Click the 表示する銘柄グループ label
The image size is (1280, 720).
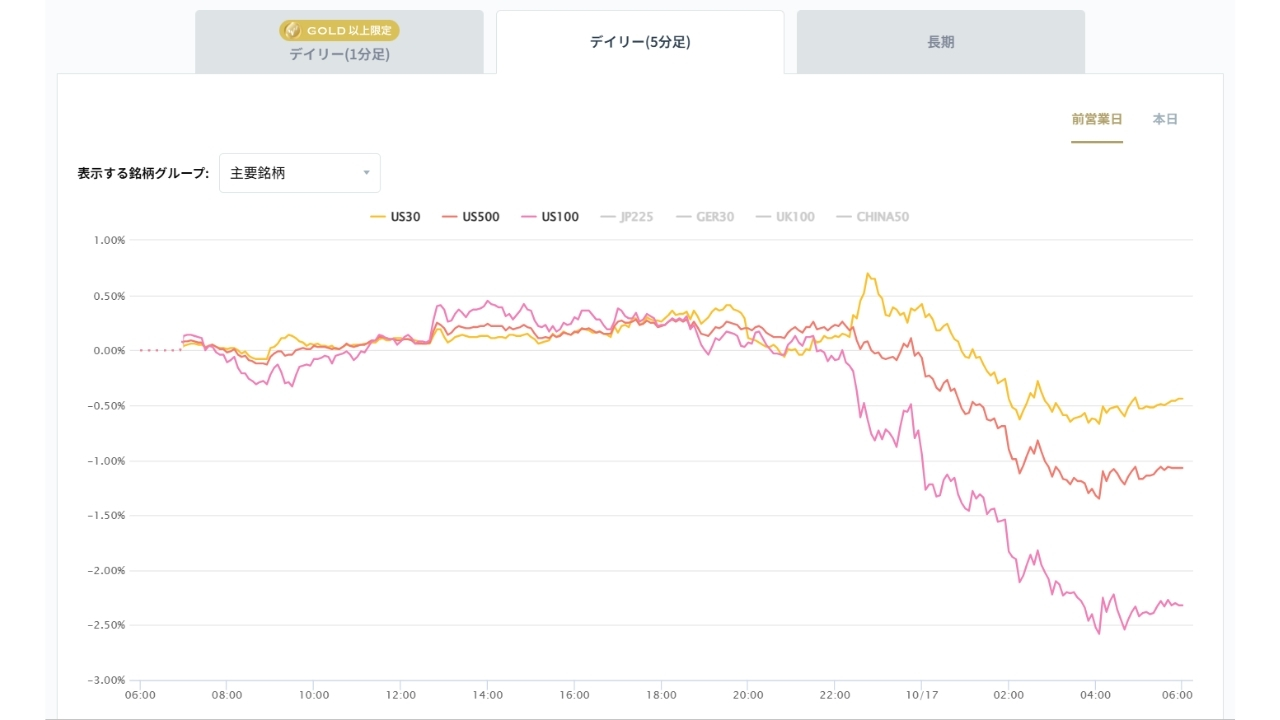143,173
